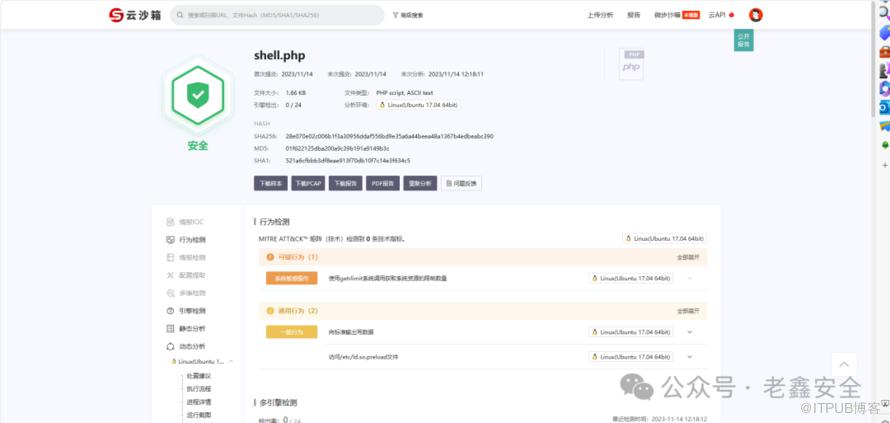Click the 云沙箱 logo in header
Viewport: 890px width, 423px height.
135,15
